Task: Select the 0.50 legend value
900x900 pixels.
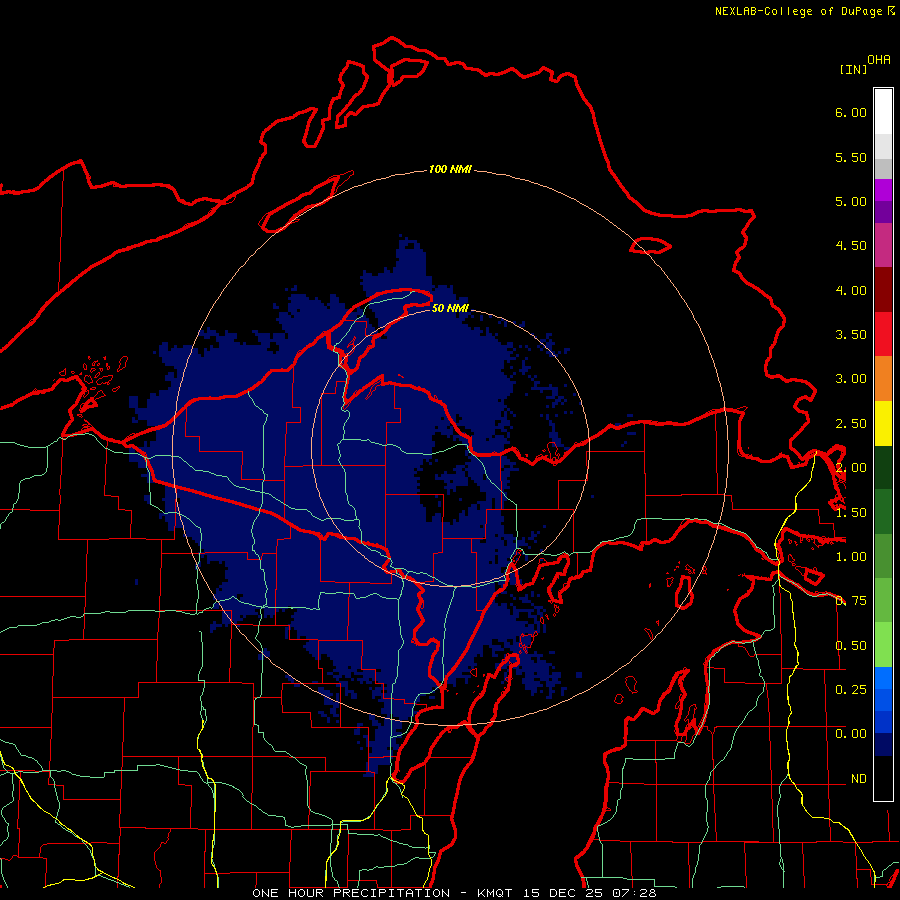Action: click(x=851, y=646)
